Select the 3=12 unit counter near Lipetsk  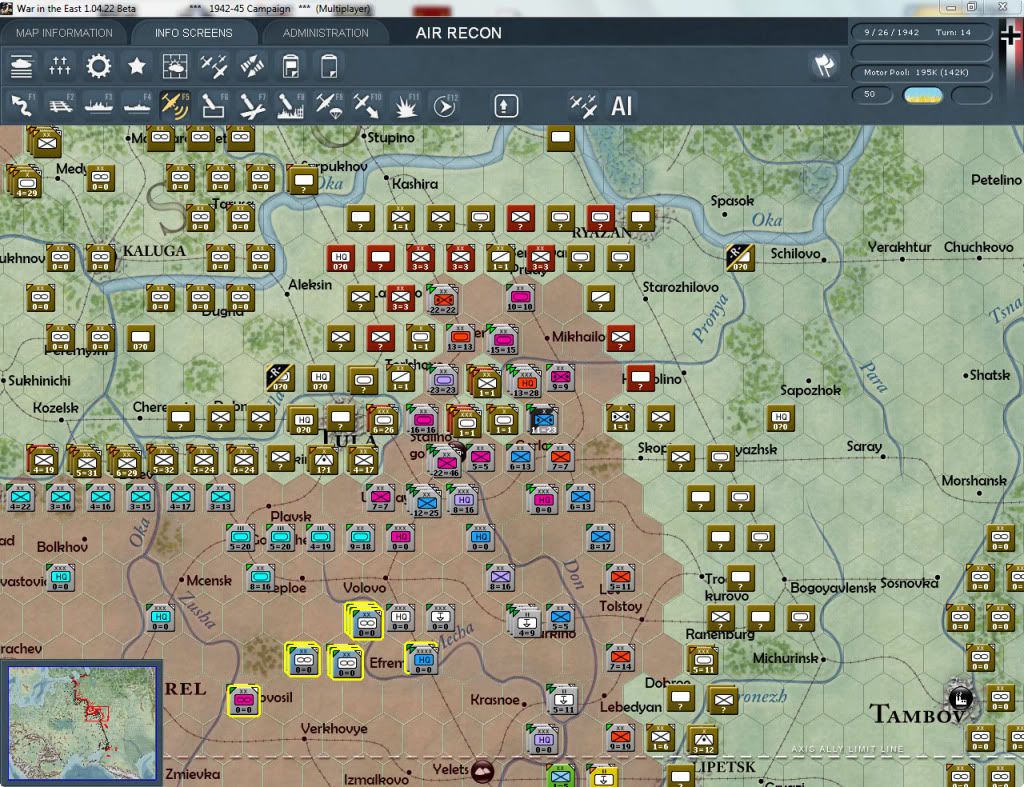tap(703, 740)
